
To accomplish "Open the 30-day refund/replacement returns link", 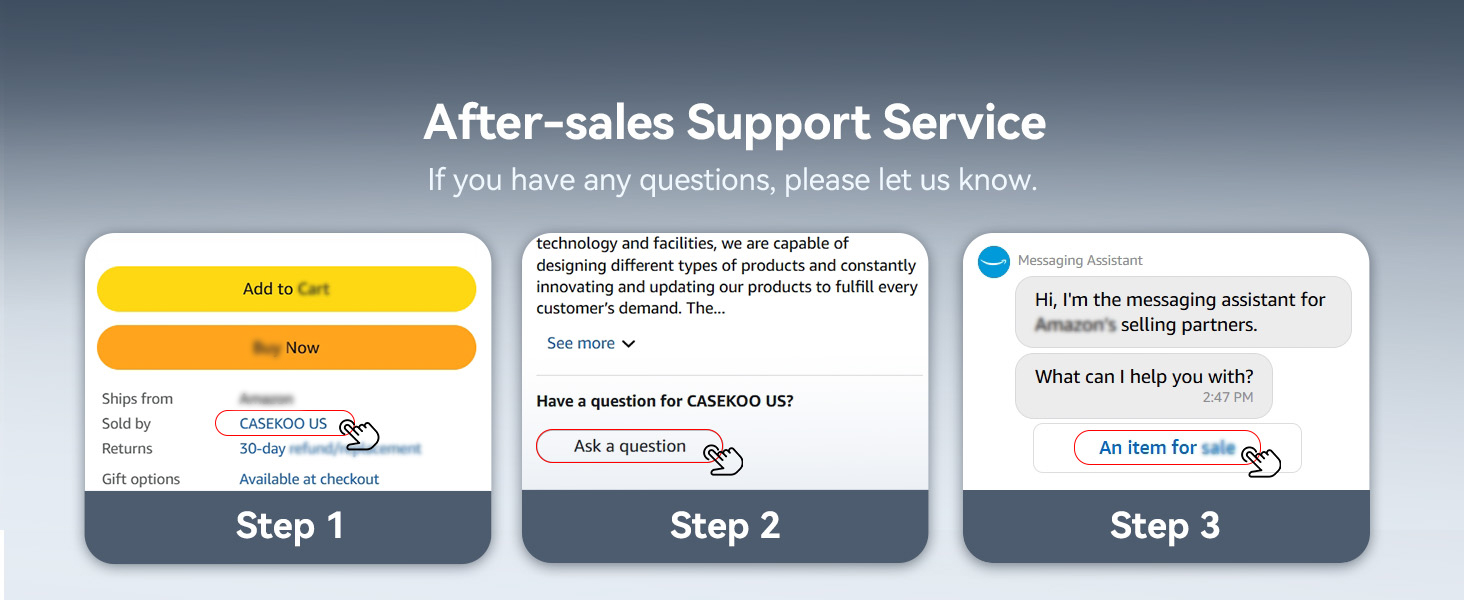I will (330, 449).
